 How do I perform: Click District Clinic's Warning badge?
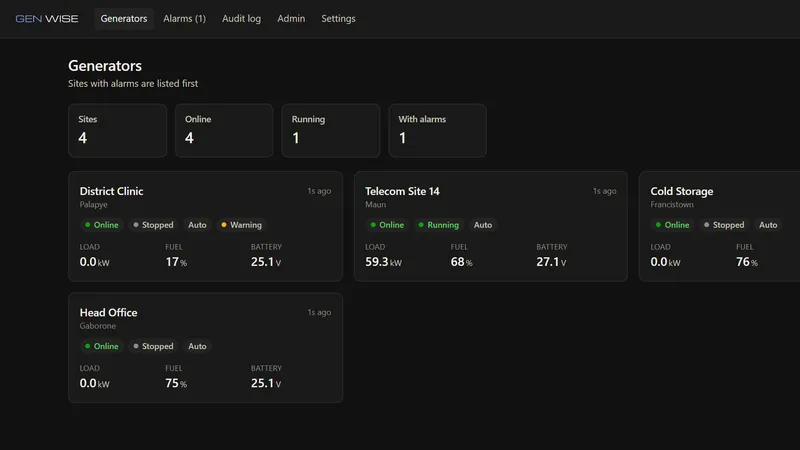pyautogui.click(x=241, y=225)
